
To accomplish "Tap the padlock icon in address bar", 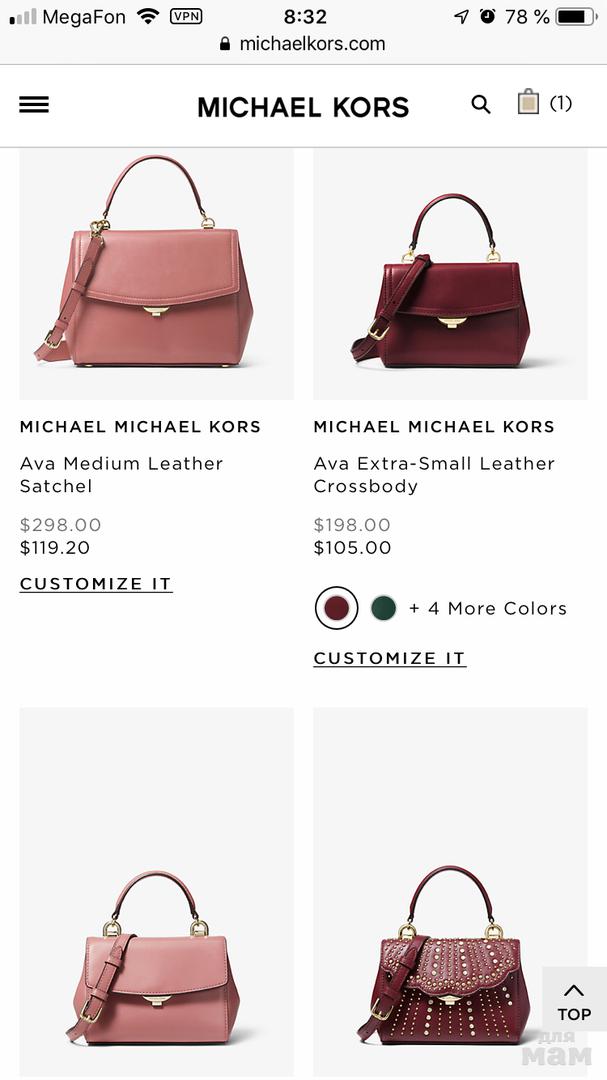I will tap(225, 44).
